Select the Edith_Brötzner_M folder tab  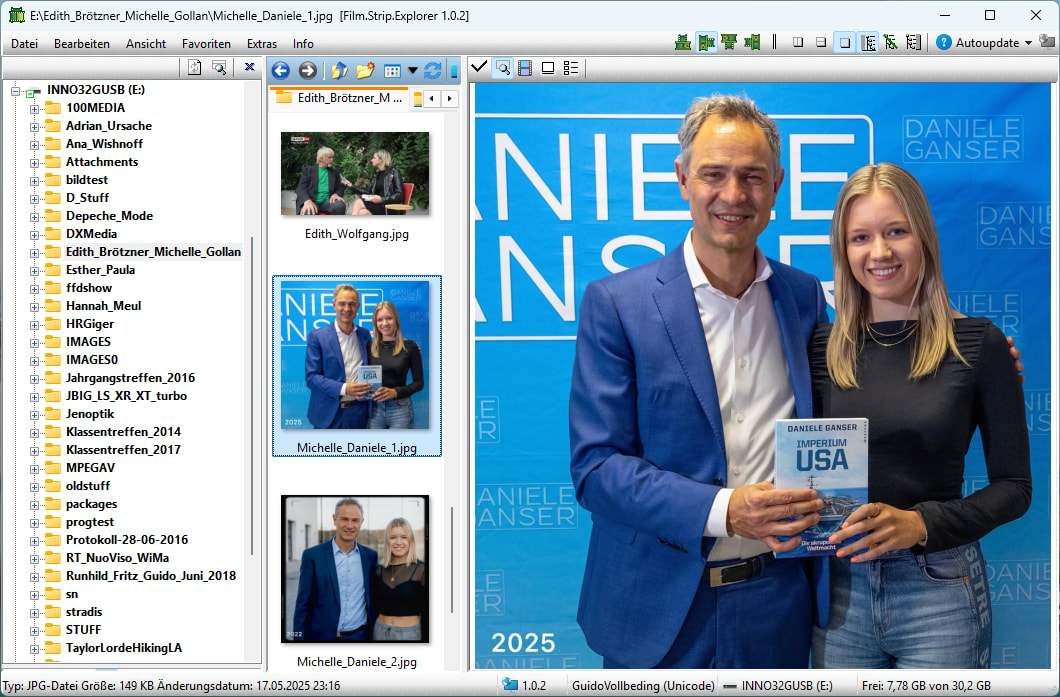click(x=339, y=98)
